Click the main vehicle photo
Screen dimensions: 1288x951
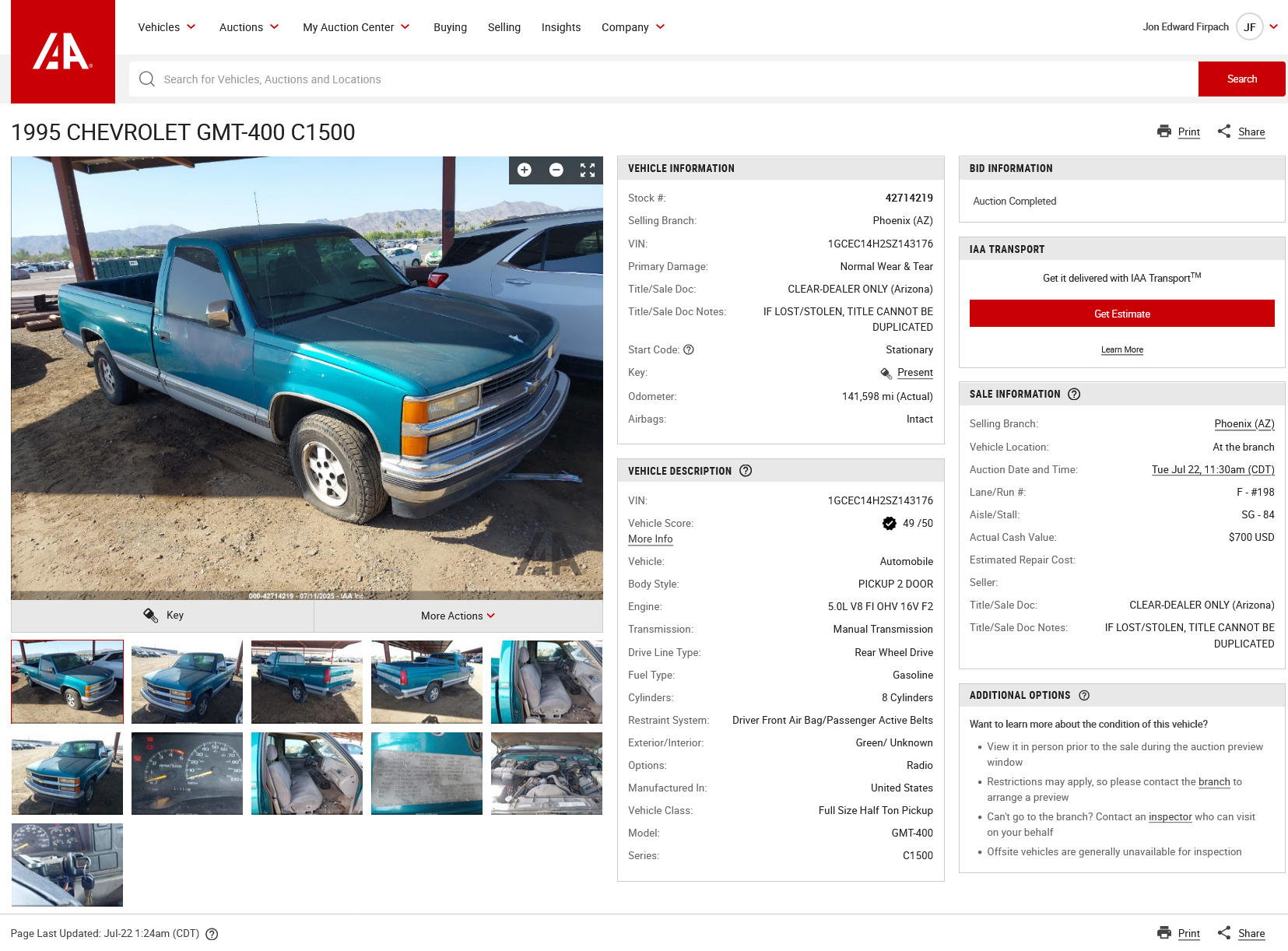tap(307, 378)
